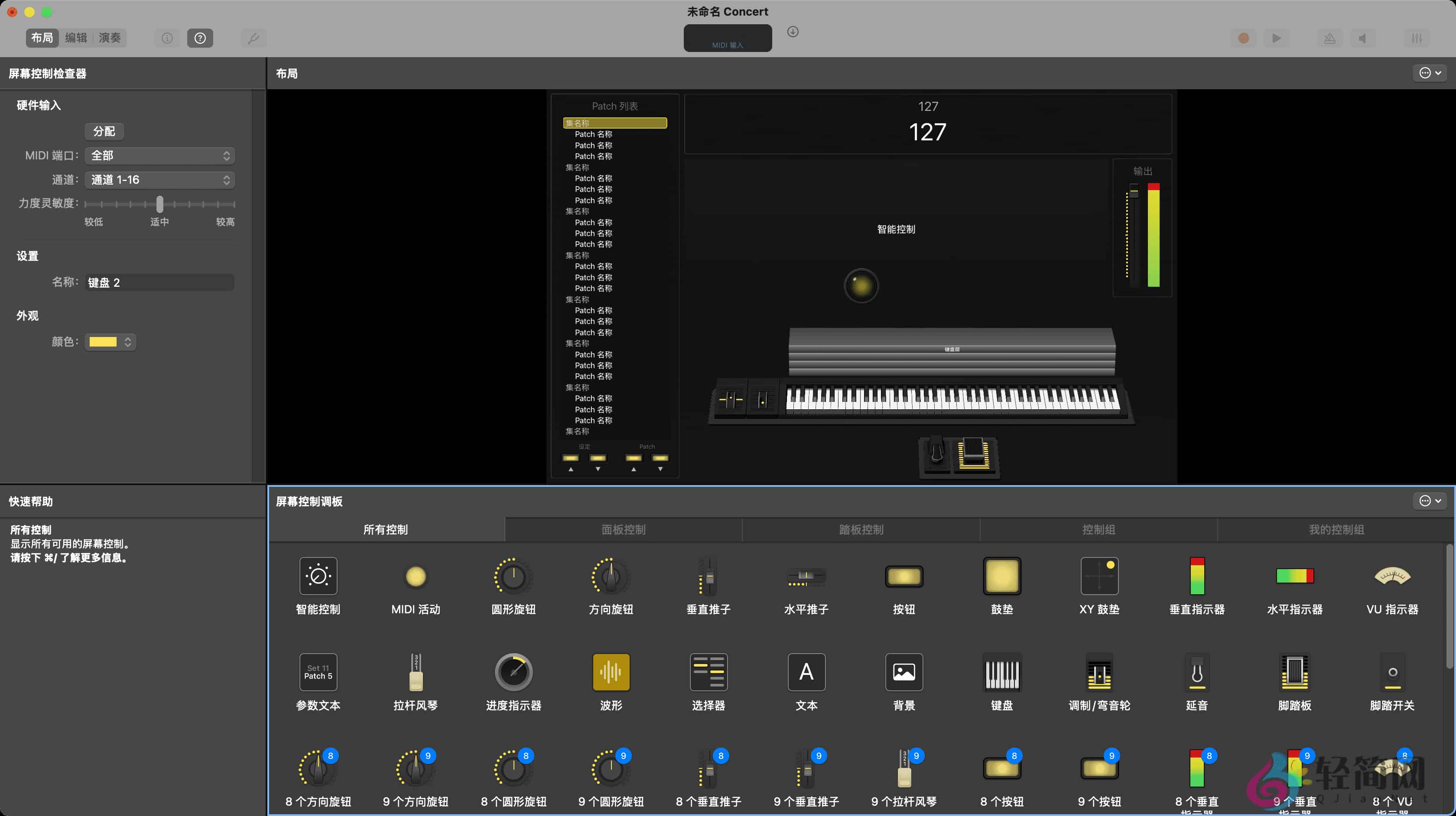
Task: Switch to the 踏板控制 tab
Action: point(861,530)
